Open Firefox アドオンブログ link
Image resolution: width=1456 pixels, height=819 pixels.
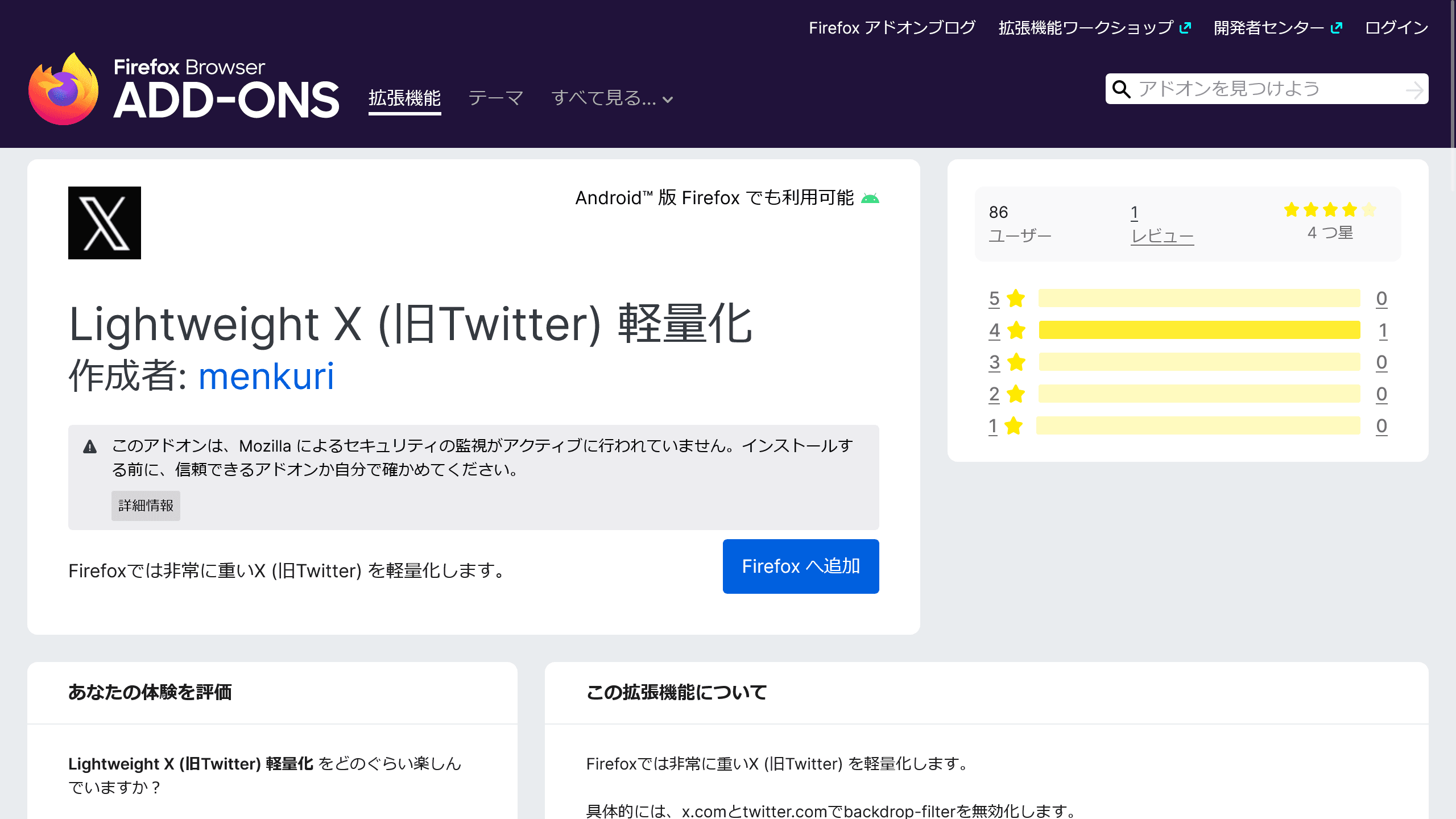(892, 28)
